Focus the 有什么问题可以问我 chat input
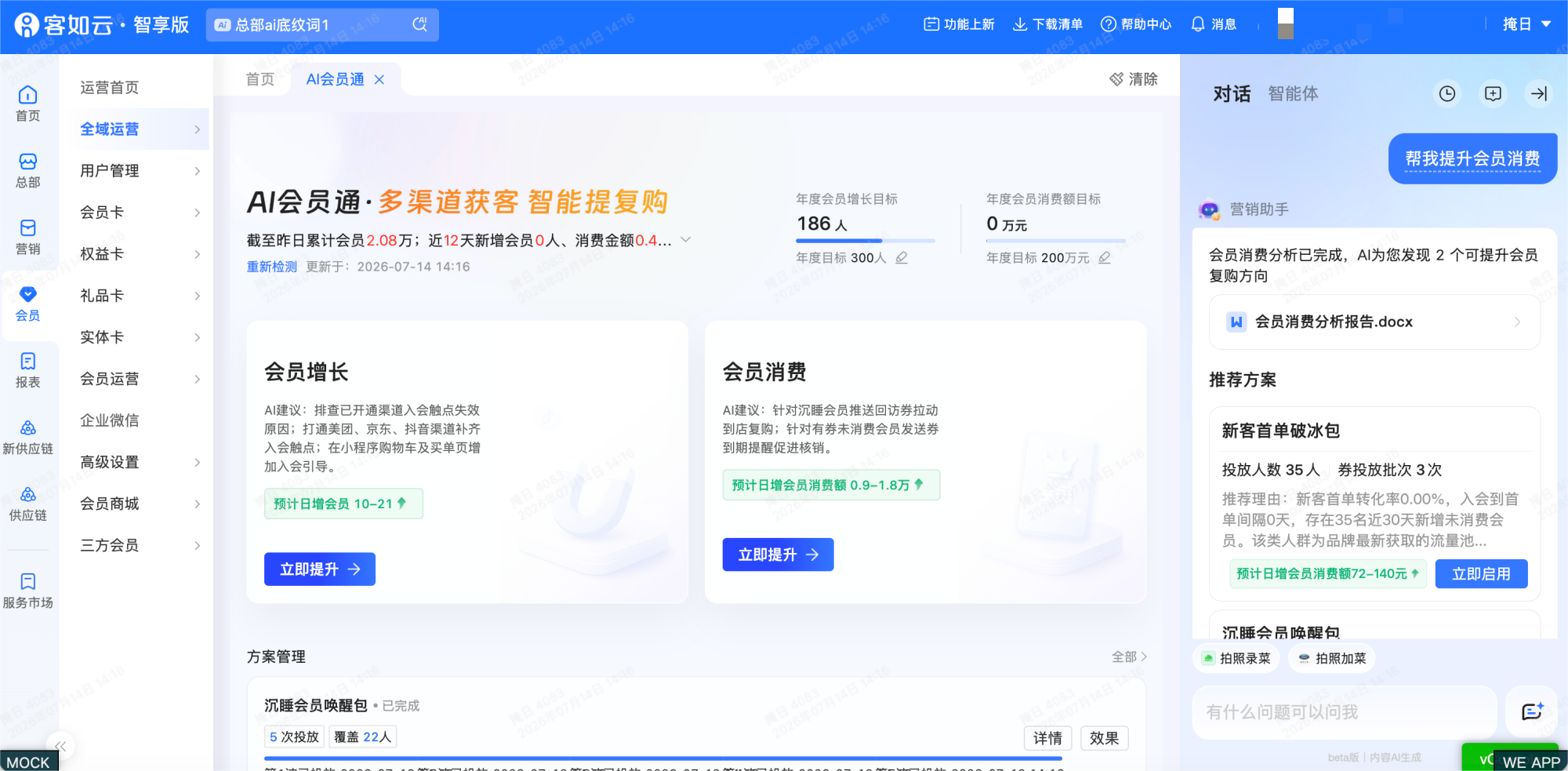This screenshot has height=771, width=1568. coord(1345,711)
